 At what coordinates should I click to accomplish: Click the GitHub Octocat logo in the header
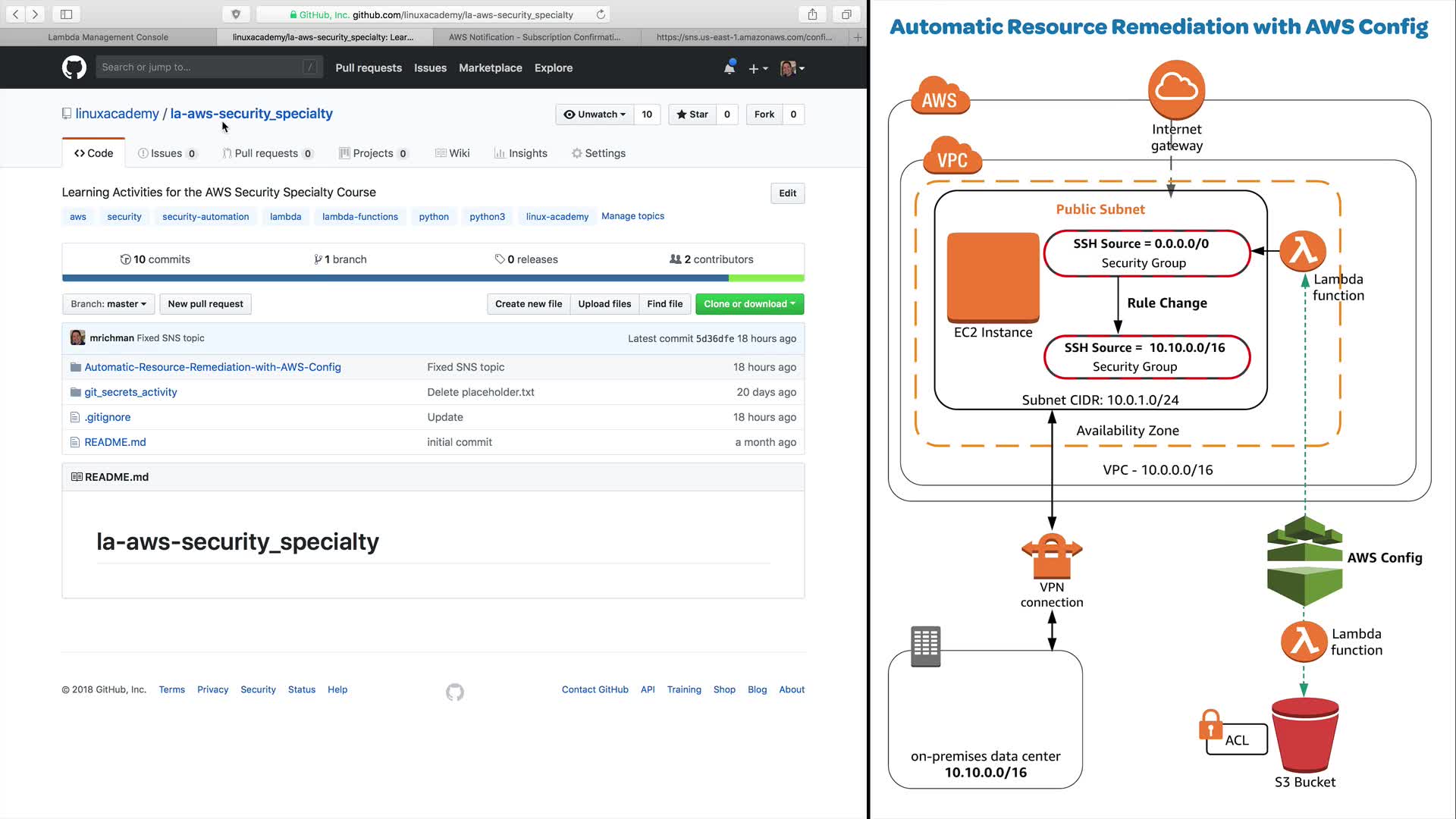pyautogui.click(x=74, y=67)
